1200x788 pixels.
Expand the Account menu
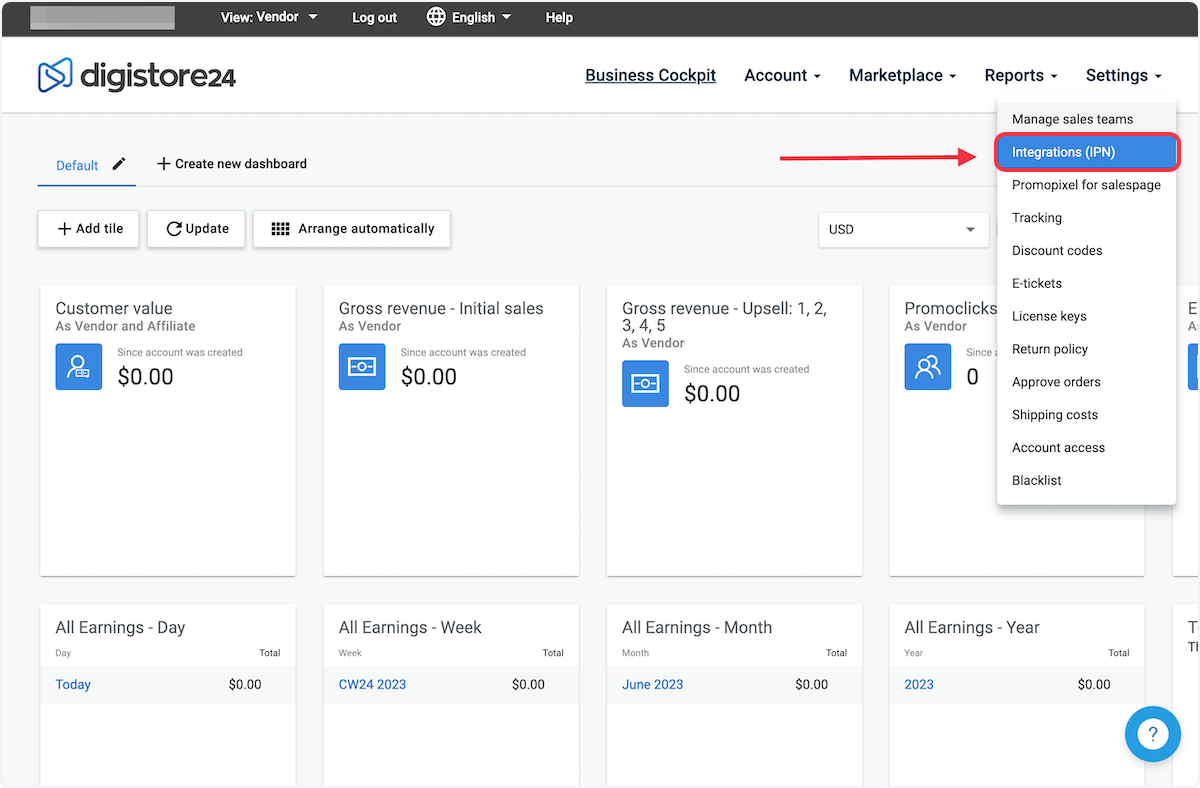click(x=782, y=75)
